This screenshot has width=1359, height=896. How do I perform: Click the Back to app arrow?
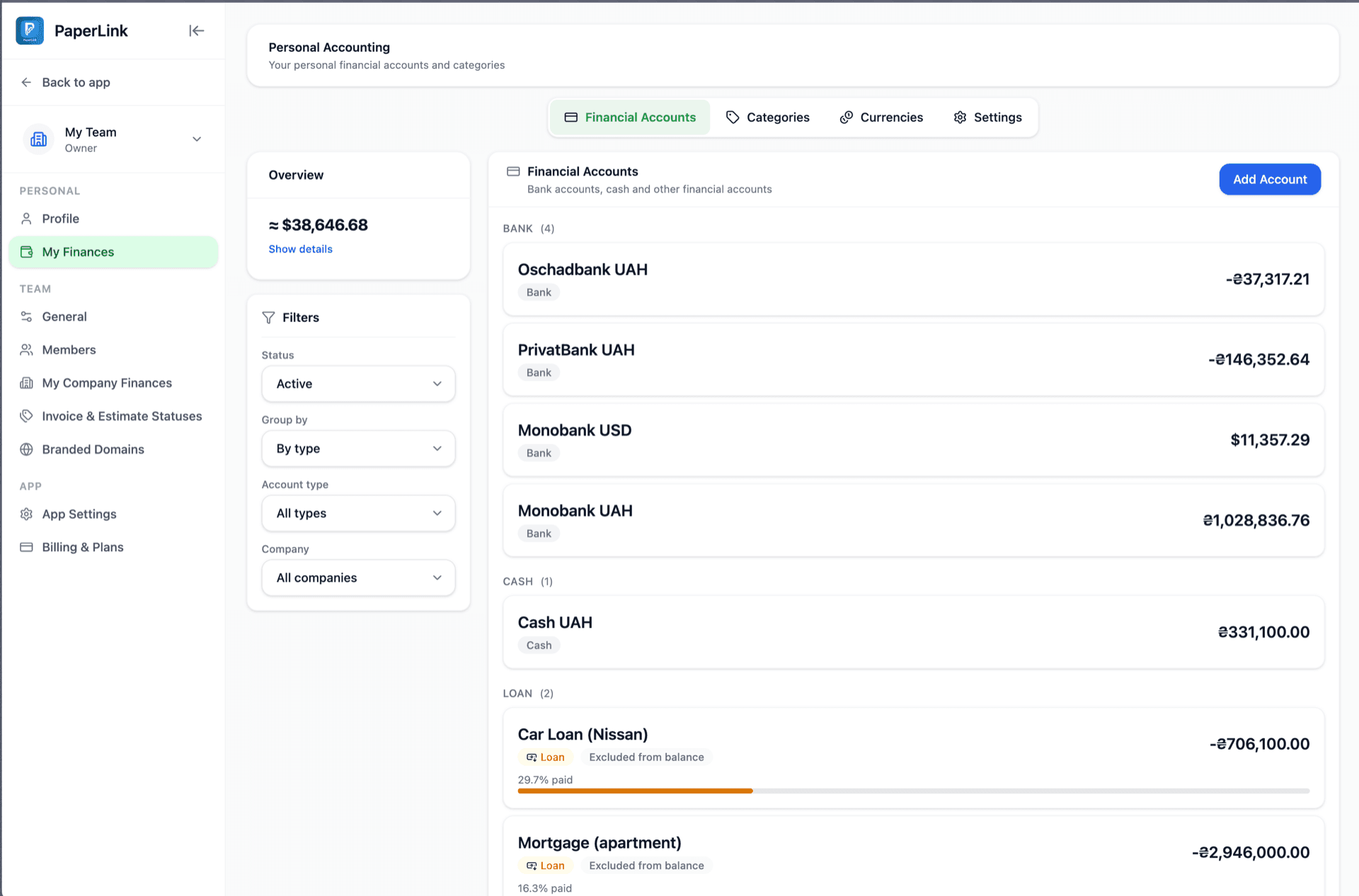[26, 82]
